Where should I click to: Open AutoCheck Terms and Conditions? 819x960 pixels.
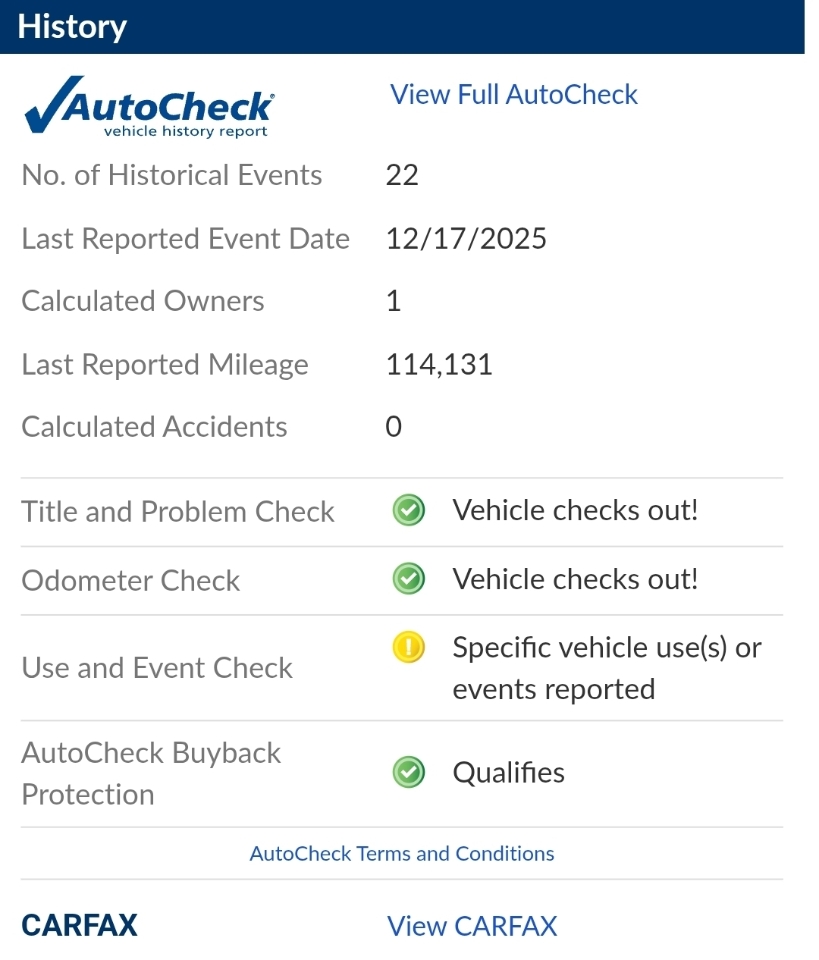click(402, 853)
